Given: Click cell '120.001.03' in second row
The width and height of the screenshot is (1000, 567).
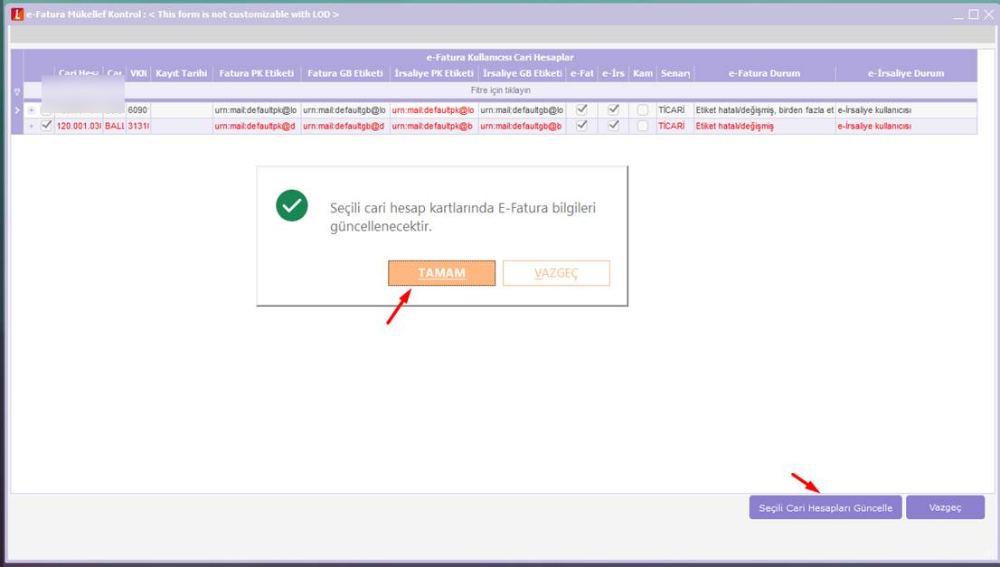Looking at the screenshot, I should 78,126.
